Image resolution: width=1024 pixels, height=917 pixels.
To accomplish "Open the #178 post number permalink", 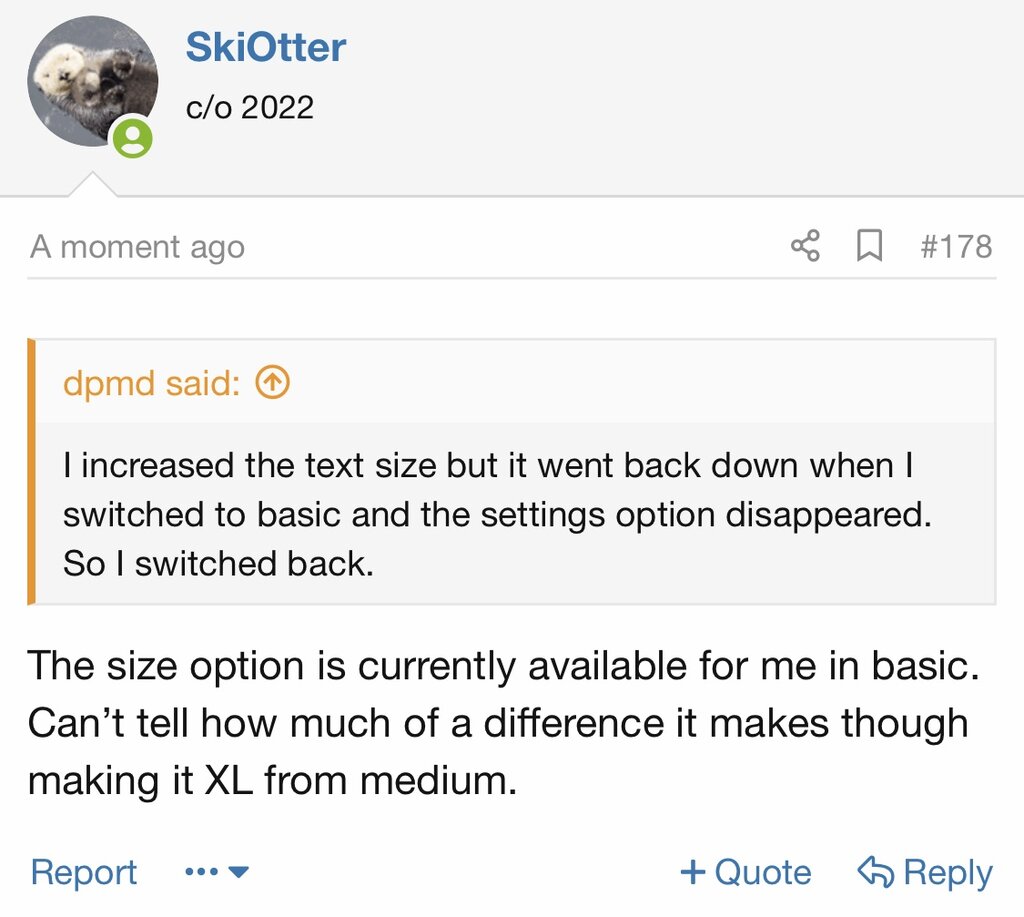I will [956, 246].
